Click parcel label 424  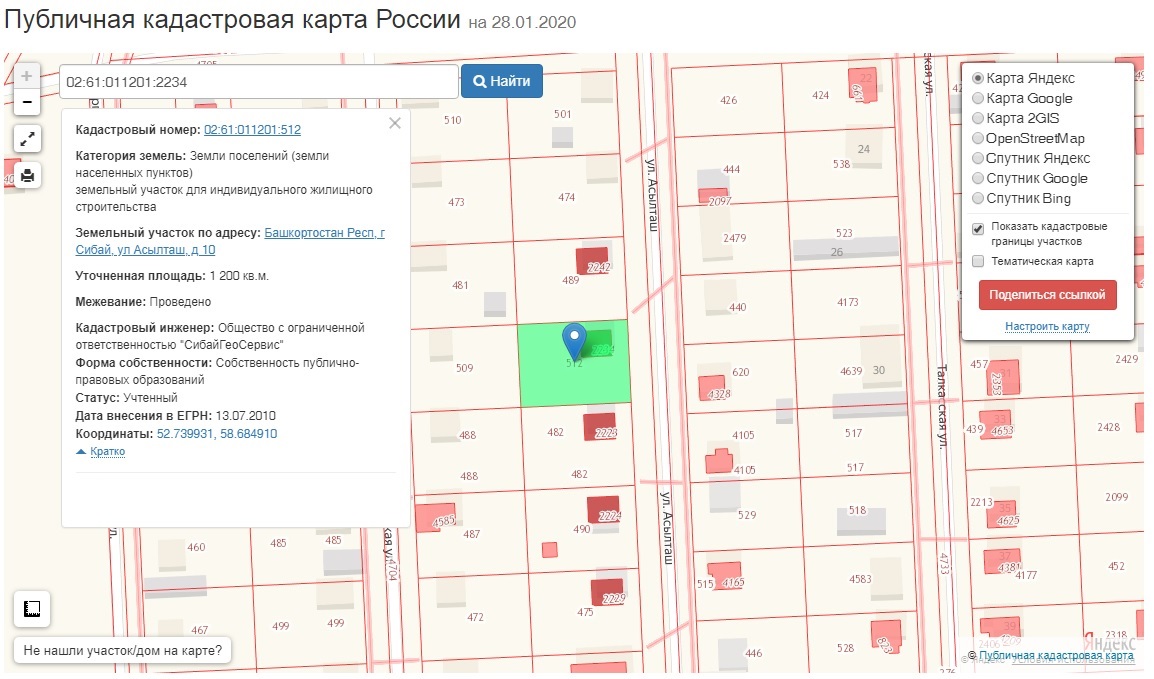pos(821,95)
